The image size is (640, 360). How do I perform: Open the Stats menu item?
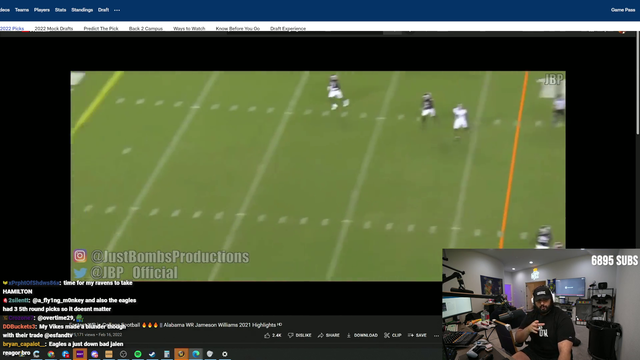coord(60,10)
